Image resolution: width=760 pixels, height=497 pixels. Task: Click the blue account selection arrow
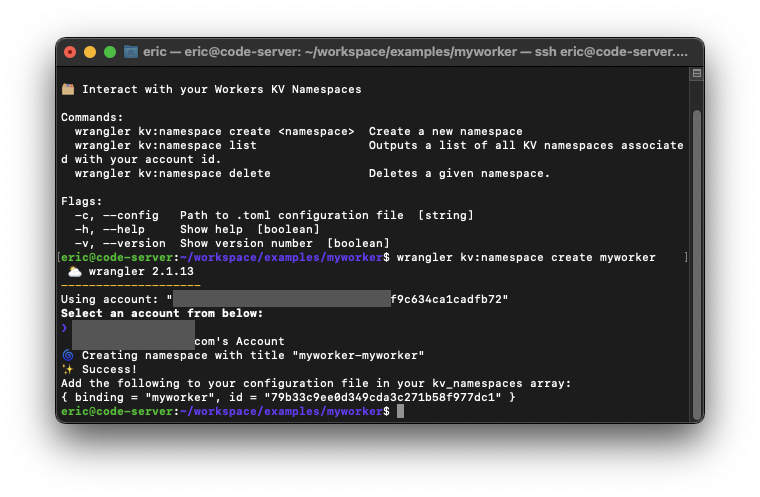(64, 327)
